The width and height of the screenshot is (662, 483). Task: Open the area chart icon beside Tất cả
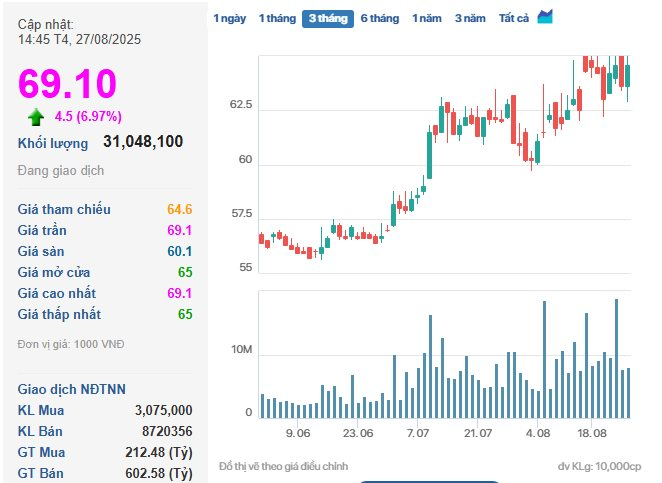click(545, 17)
